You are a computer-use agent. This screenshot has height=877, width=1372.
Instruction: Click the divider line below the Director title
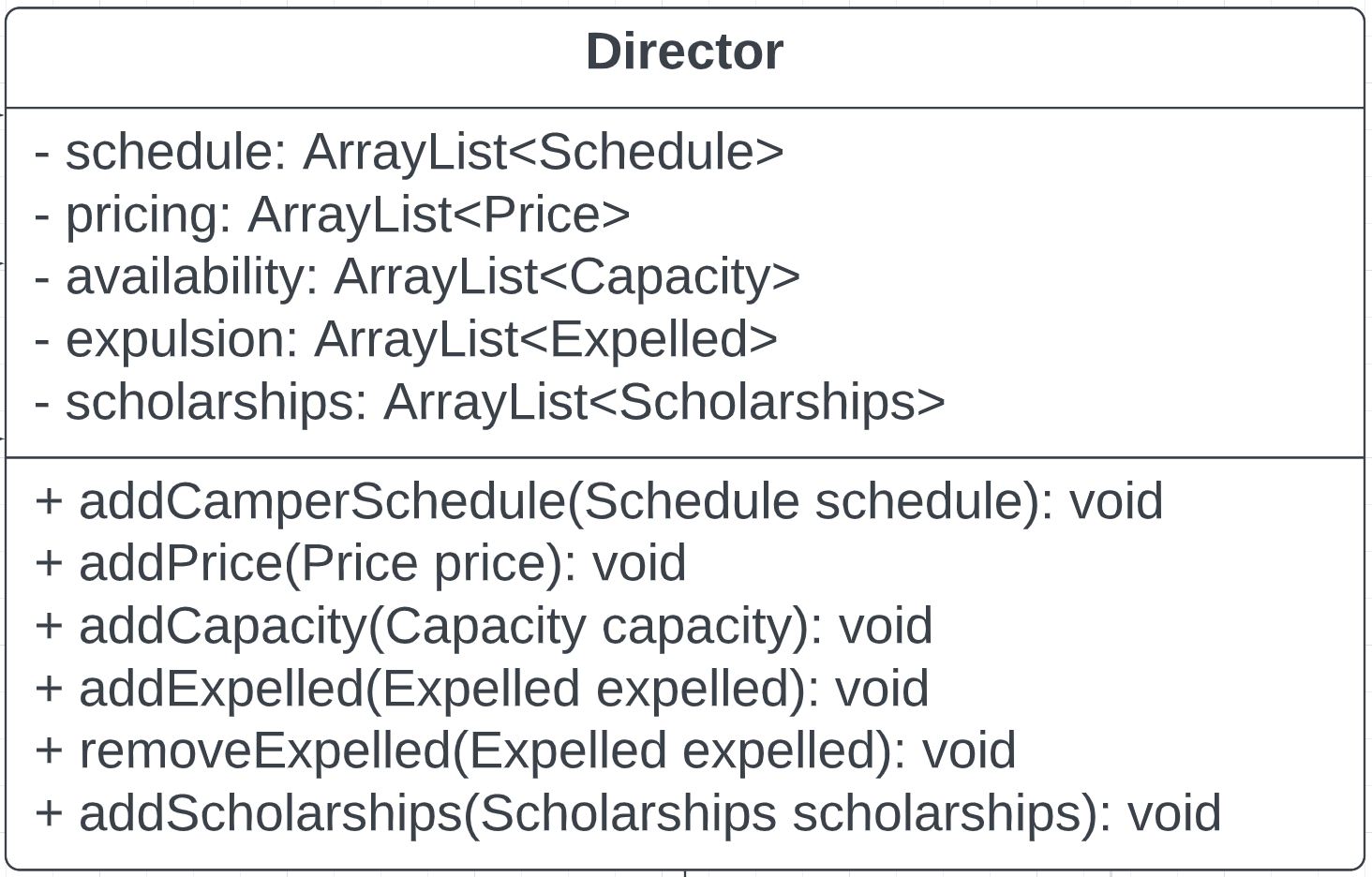point(684,108)
